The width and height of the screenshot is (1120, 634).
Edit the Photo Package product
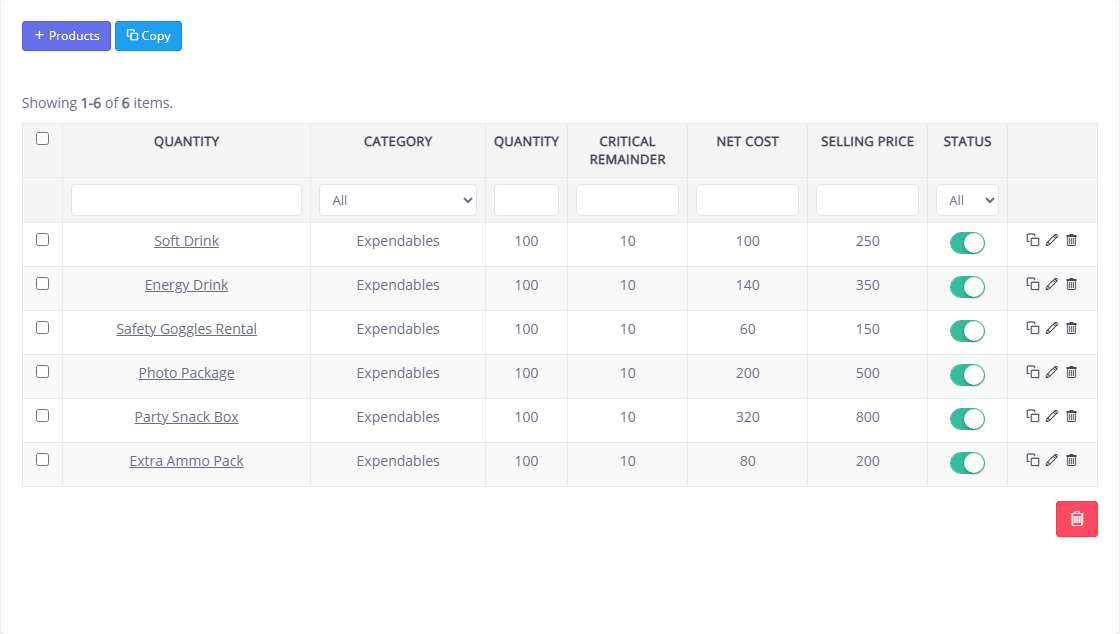pos(1051,372)
